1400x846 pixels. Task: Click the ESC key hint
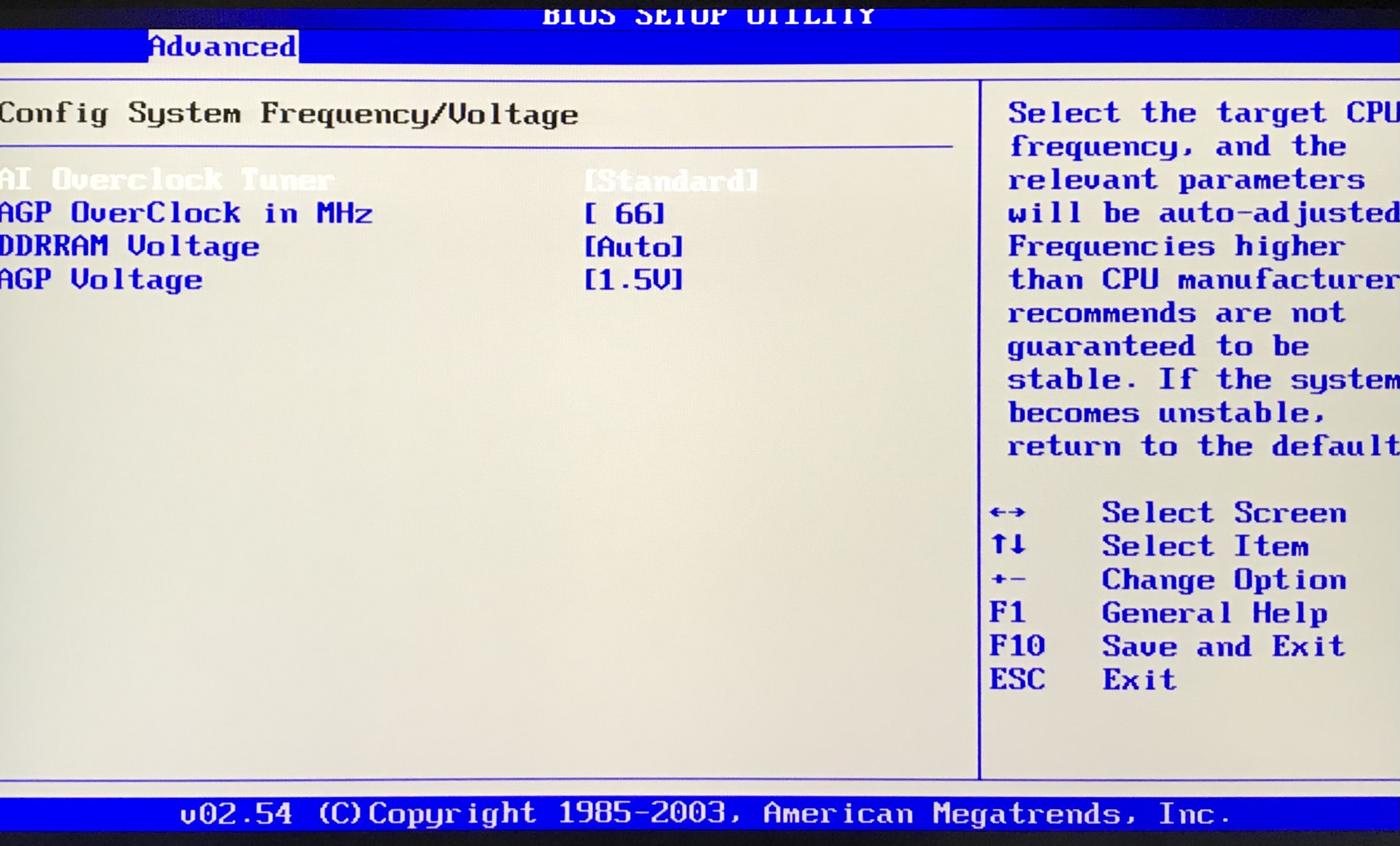coord(1016,679)
